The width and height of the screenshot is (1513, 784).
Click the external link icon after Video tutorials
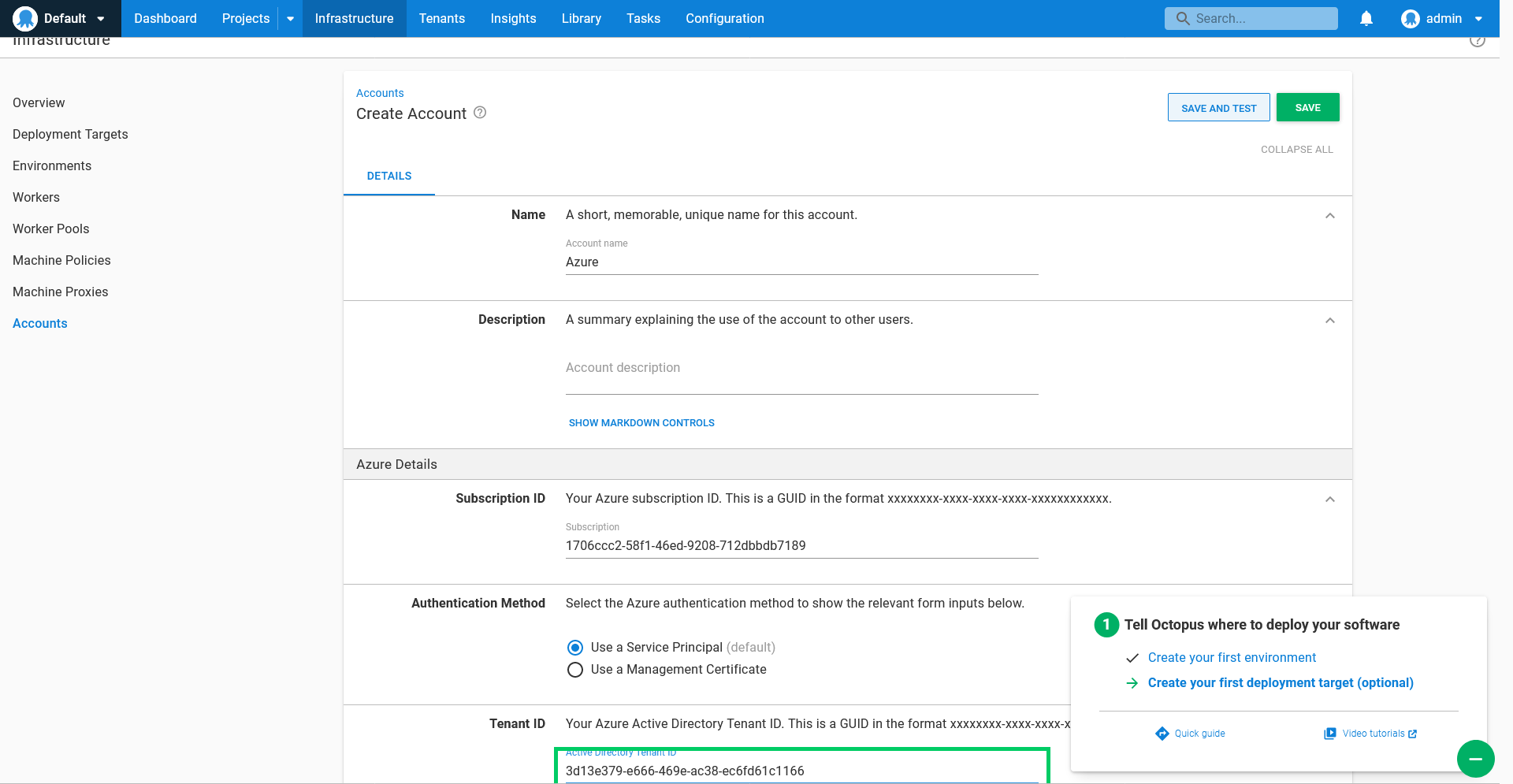[1413, 734]
